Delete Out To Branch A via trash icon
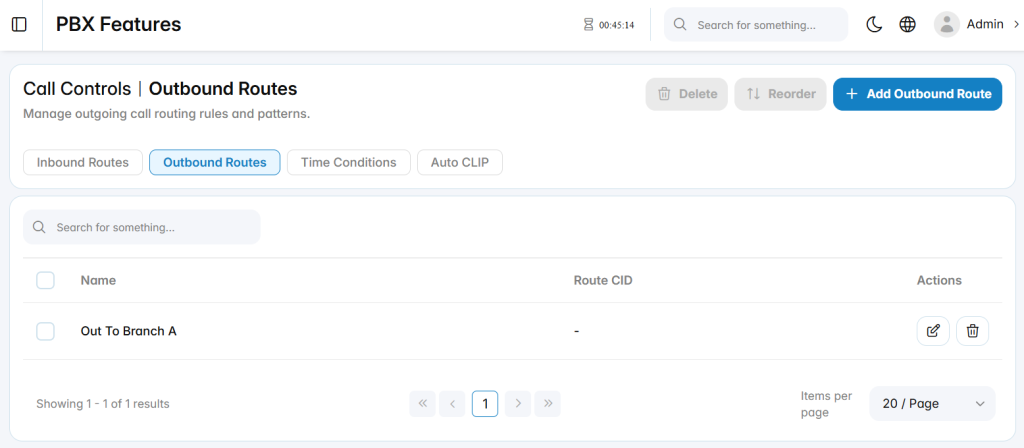Viewport: 1024px width, 448px height. click(x=972, y=331)
